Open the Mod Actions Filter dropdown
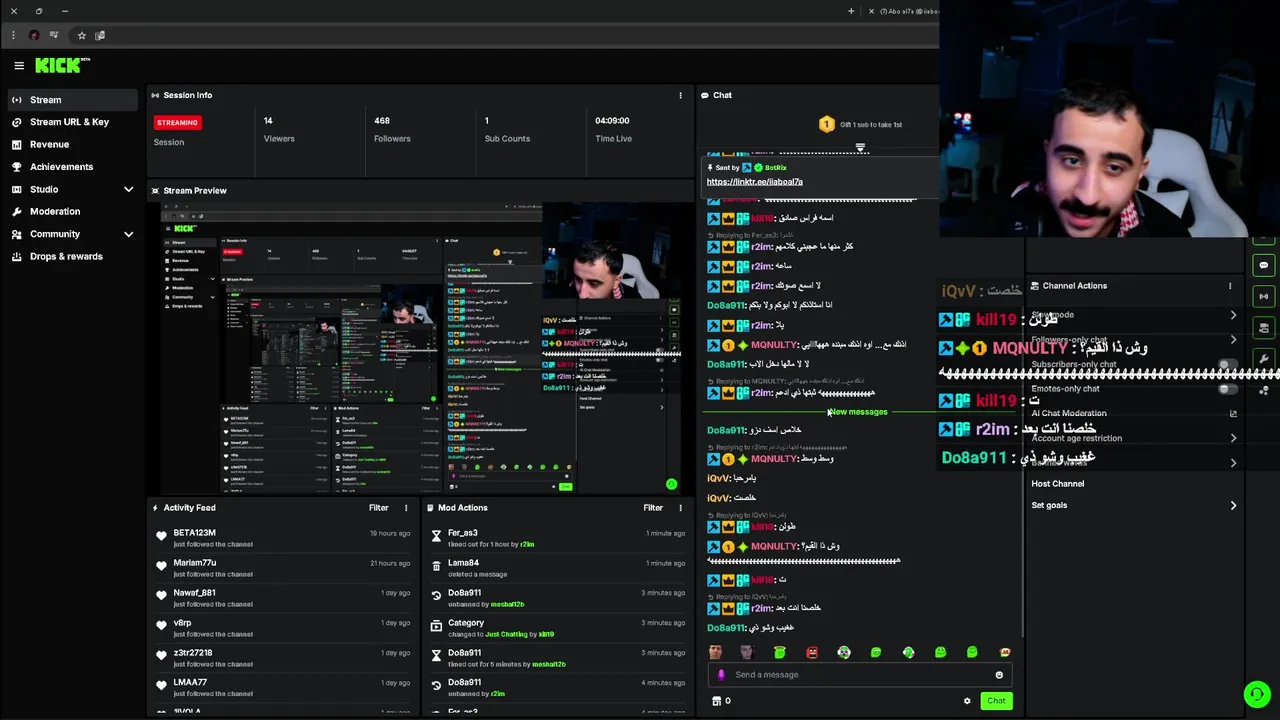This screenshot has width=1280, height=720. pyautogui.click(x=653, y=508)
